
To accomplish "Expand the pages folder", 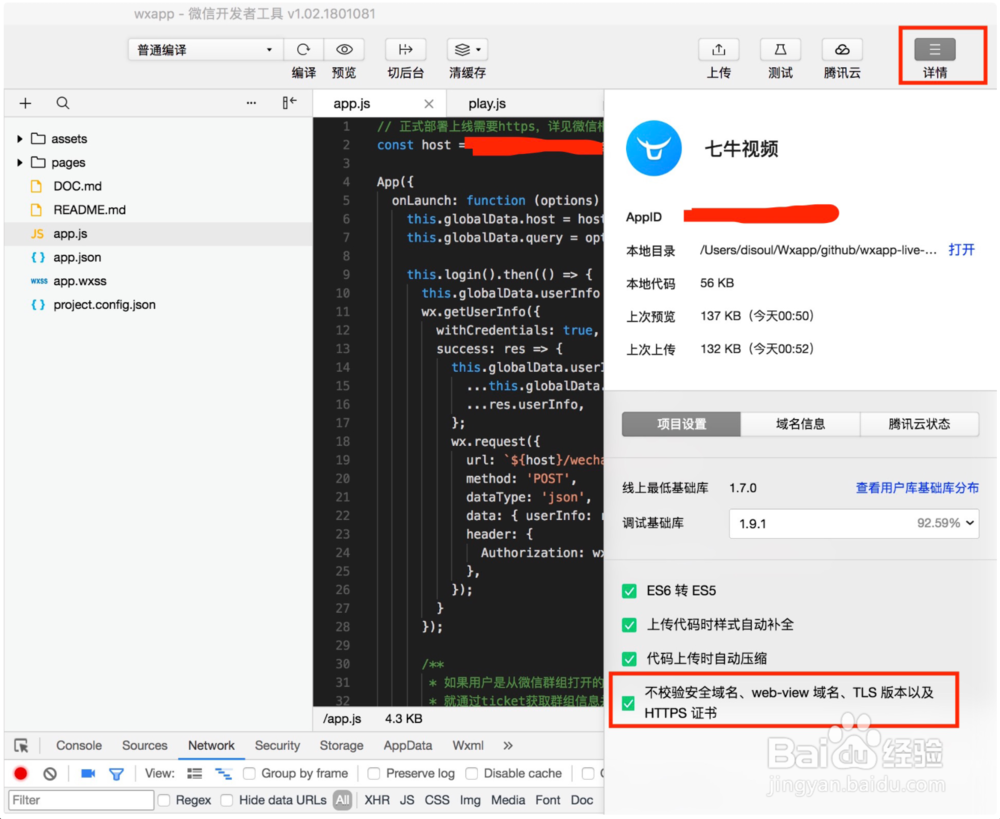I will [20, 163].
